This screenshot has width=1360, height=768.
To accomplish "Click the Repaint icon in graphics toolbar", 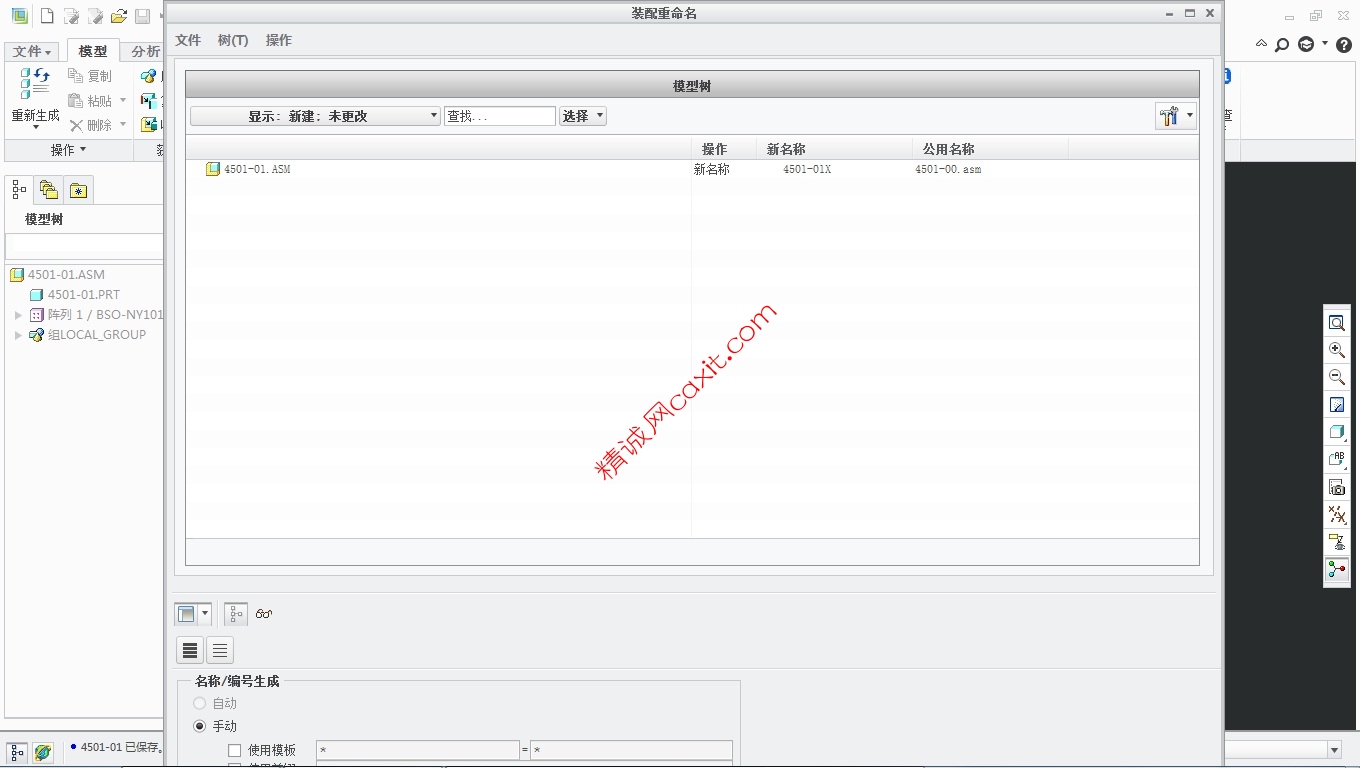I will tap(1337, 405).
